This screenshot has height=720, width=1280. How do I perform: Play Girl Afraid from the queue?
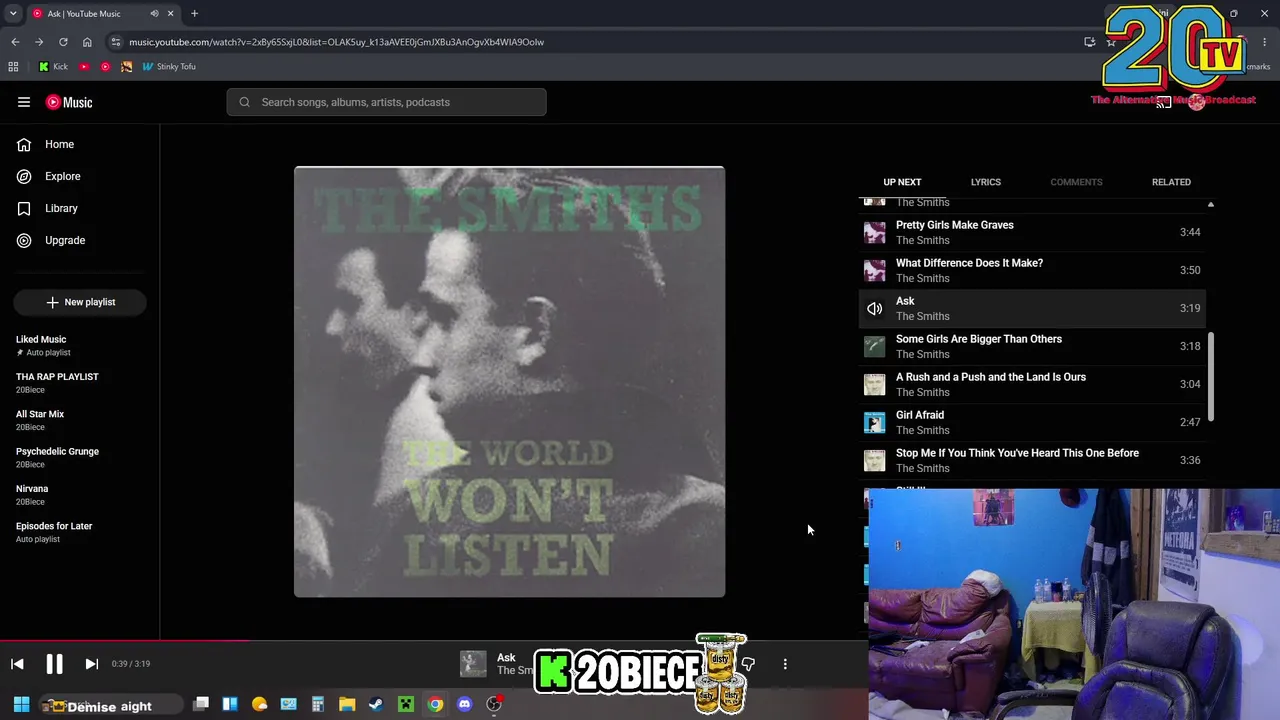tap(1032, 422)
